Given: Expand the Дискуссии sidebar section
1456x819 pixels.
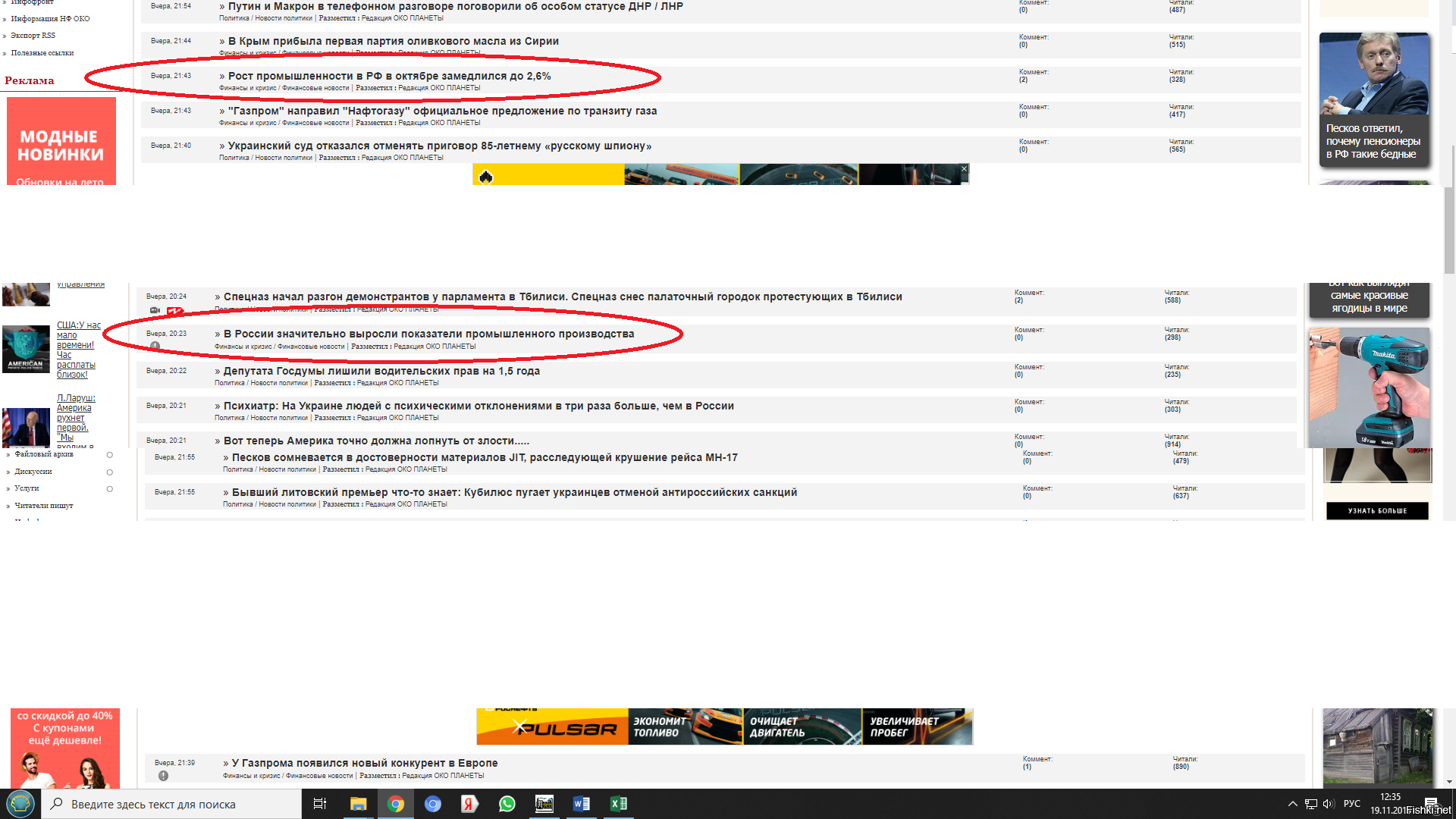Looking at the screenshot, I should point(110,472).
